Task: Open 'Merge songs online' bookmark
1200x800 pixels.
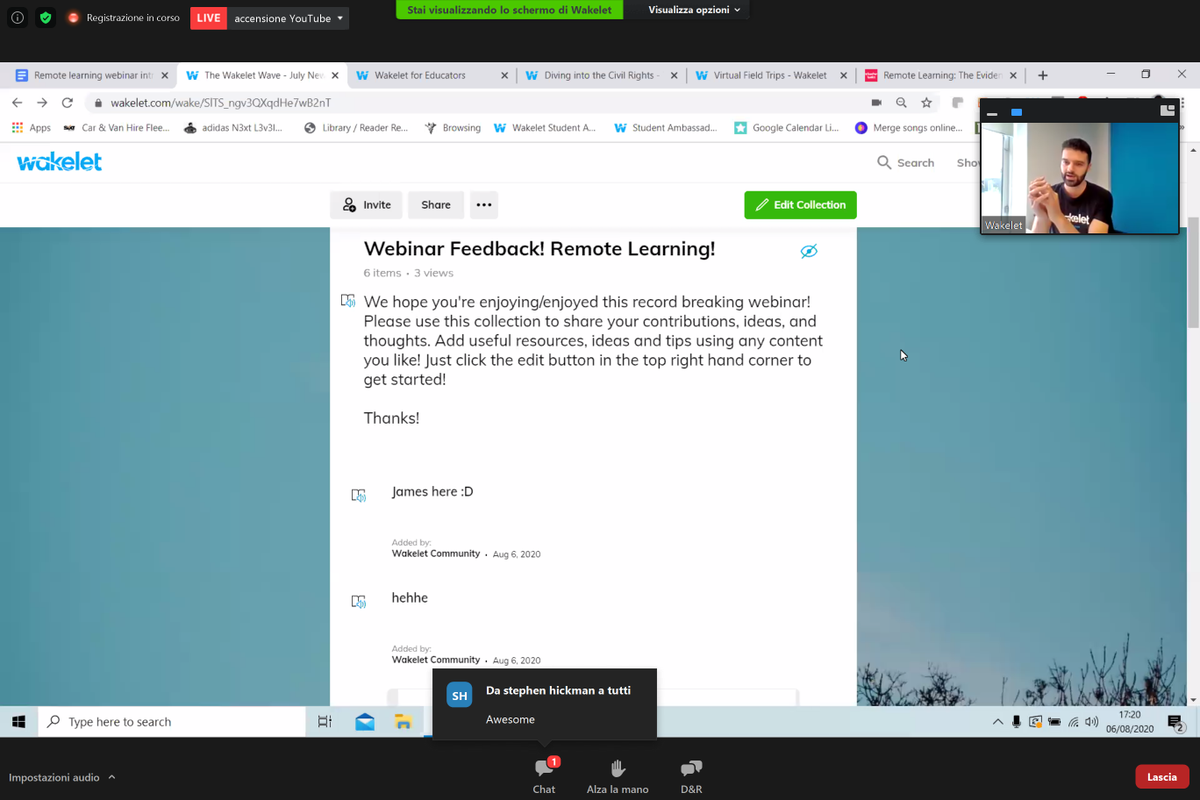Action: [x=909, y=128]
